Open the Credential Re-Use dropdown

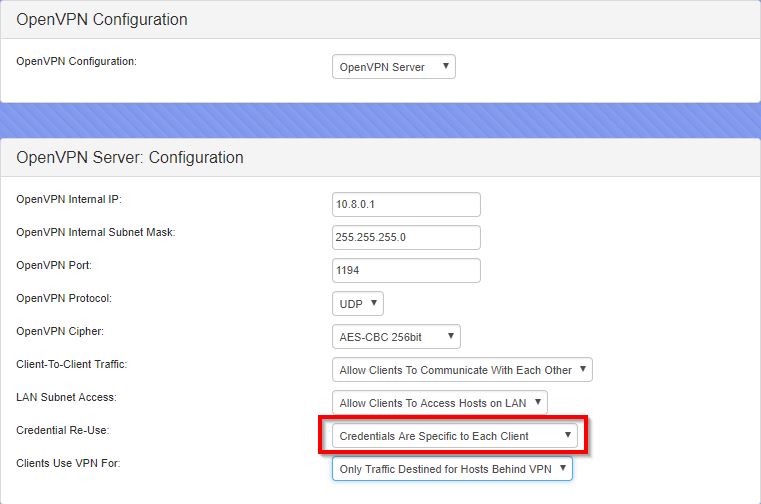tap(455, 436)
